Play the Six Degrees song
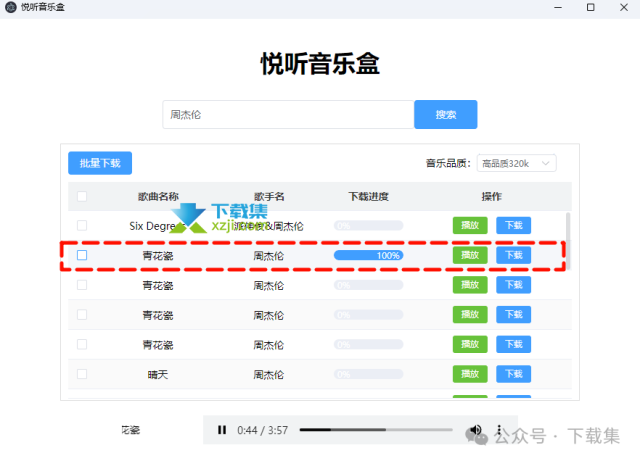The image size is (640, 461). click(x=470, y=225)
